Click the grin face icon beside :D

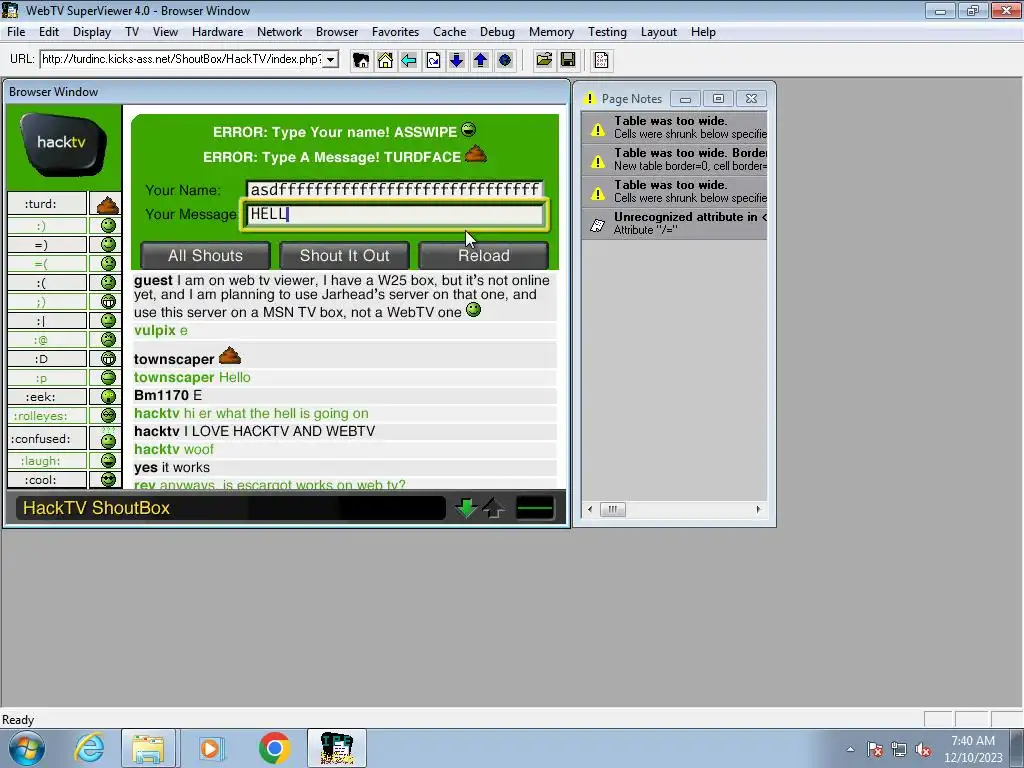(108, 359)
